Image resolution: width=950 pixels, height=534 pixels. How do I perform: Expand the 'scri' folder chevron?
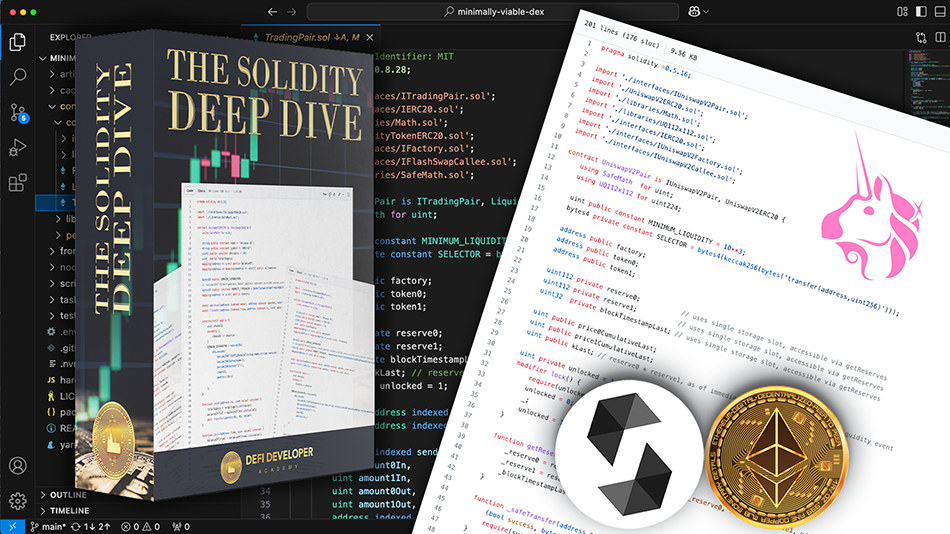(x=52, y=283)
